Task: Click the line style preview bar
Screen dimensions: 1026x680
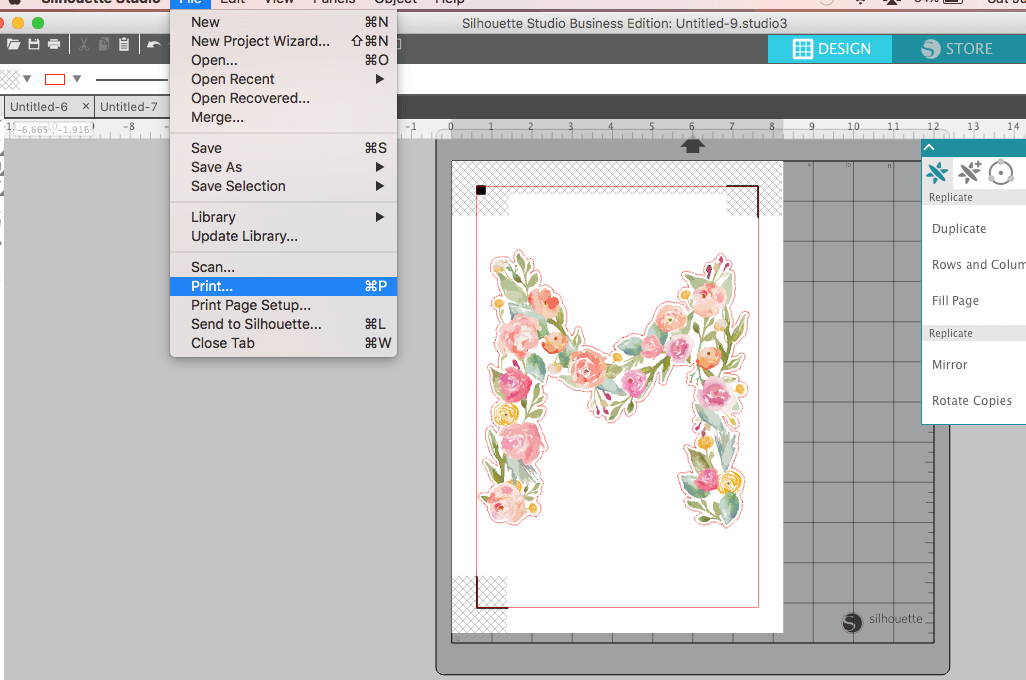Action: click(x=131, y=79)
